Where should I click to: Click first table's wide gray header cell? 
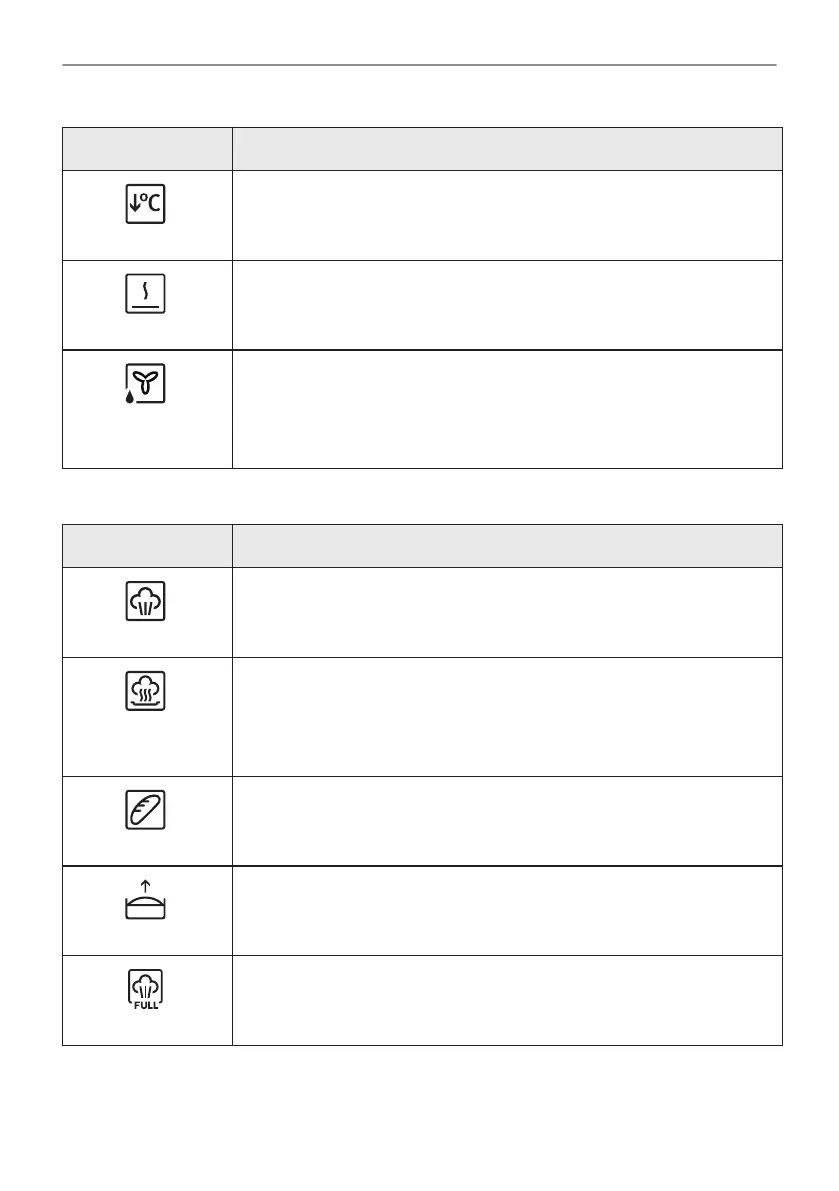click(x=507, y=149)
